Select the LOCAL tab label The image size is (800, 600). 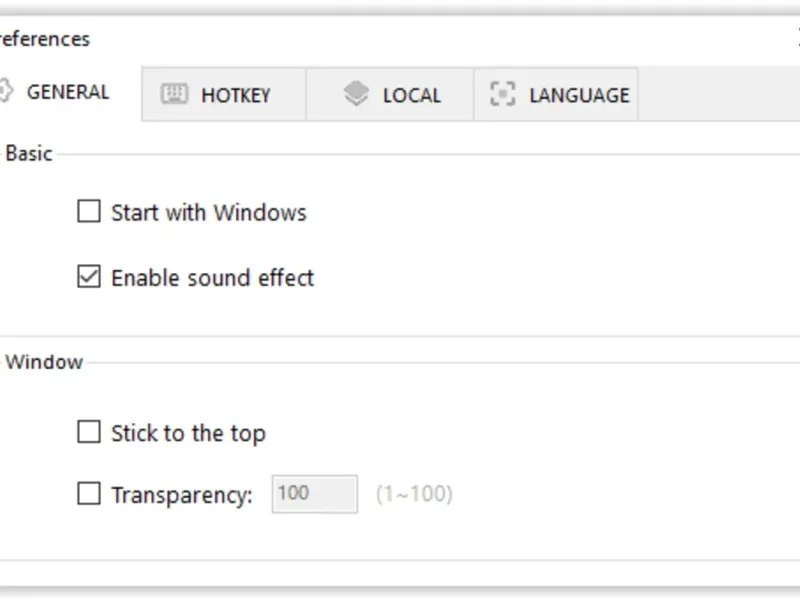click(x=412, y=95)
